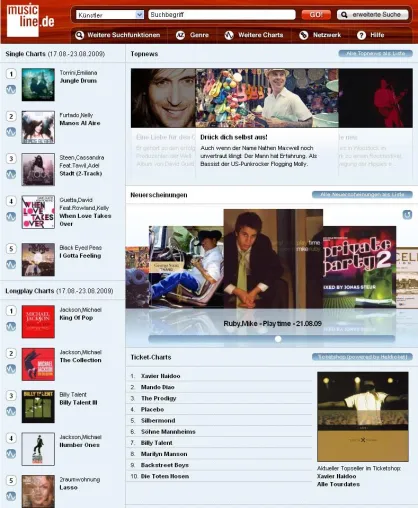Click Alle Neuerscheinungen als Liste button
The image size is (418, 508).
click(362, 194)
